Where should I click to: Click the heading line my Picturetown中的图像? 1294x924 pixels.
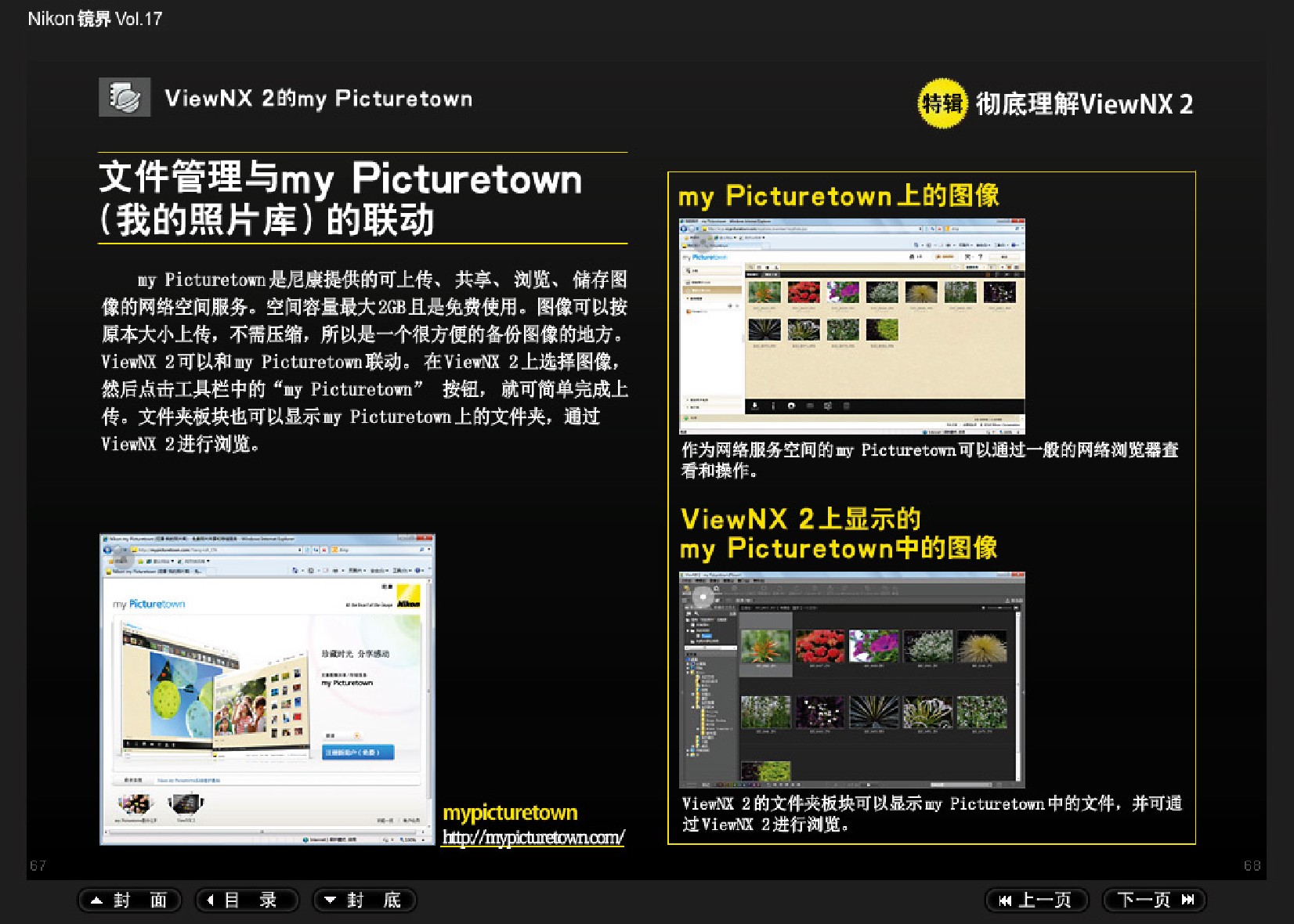[839, 548]
